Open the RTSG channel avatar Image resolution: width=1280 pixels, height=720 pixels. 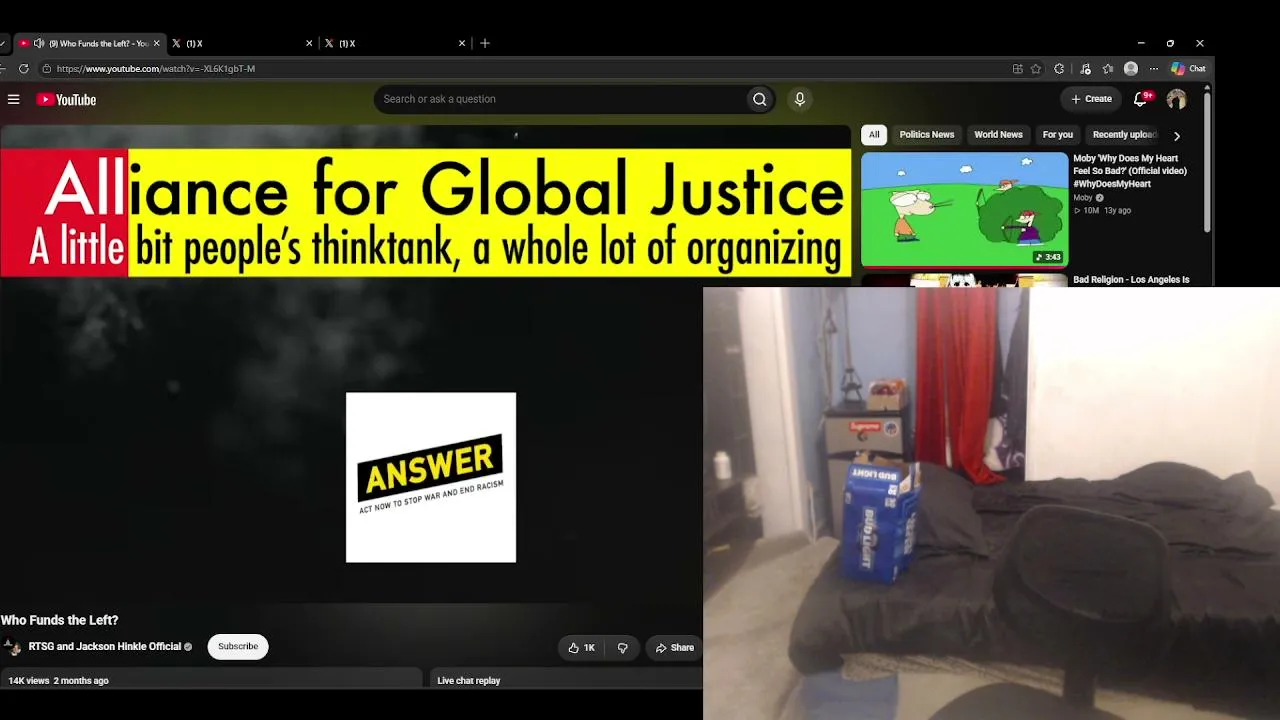click(12, 647)
